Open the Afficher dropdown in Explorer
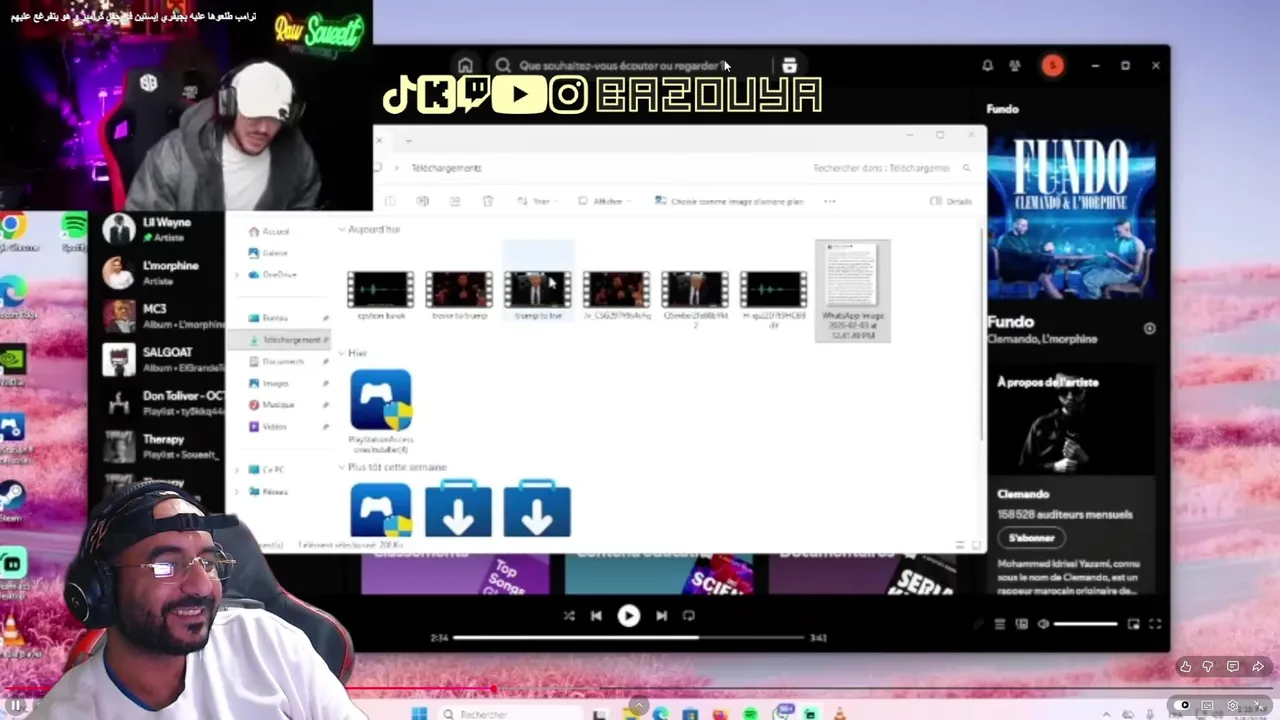 click(x=604, y=201)
